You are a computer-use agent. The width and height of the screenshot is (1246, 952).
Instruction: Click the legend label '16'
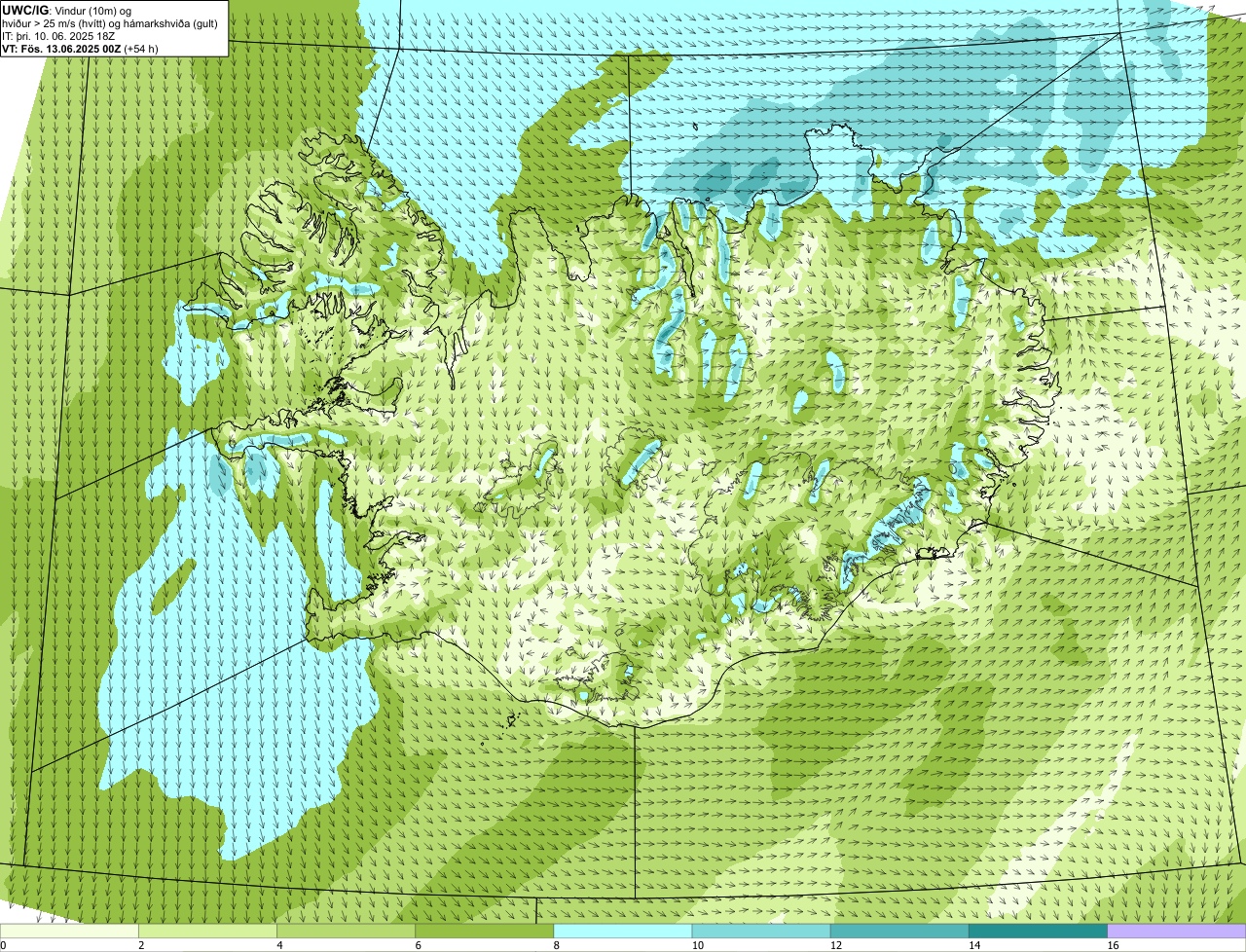[1113, 945]
